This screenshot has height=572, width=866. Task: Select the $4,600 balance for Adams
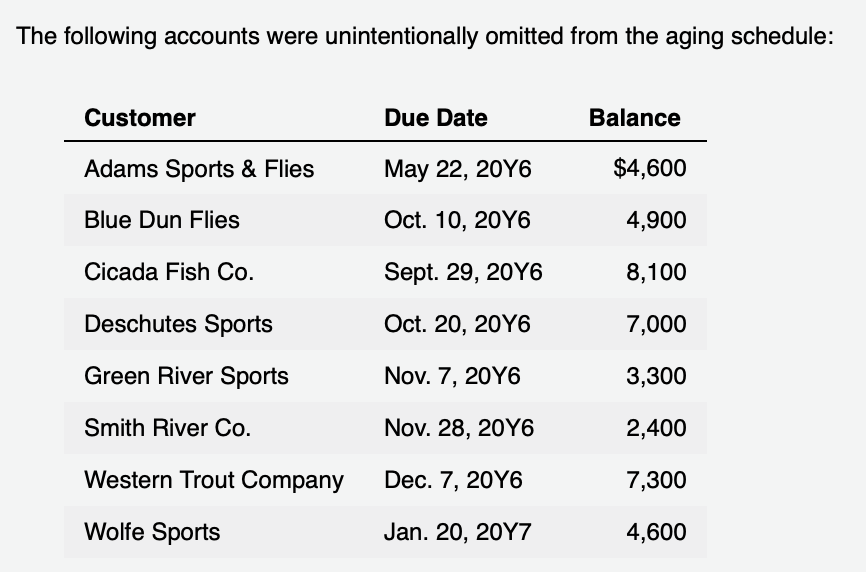coord(650,168)
